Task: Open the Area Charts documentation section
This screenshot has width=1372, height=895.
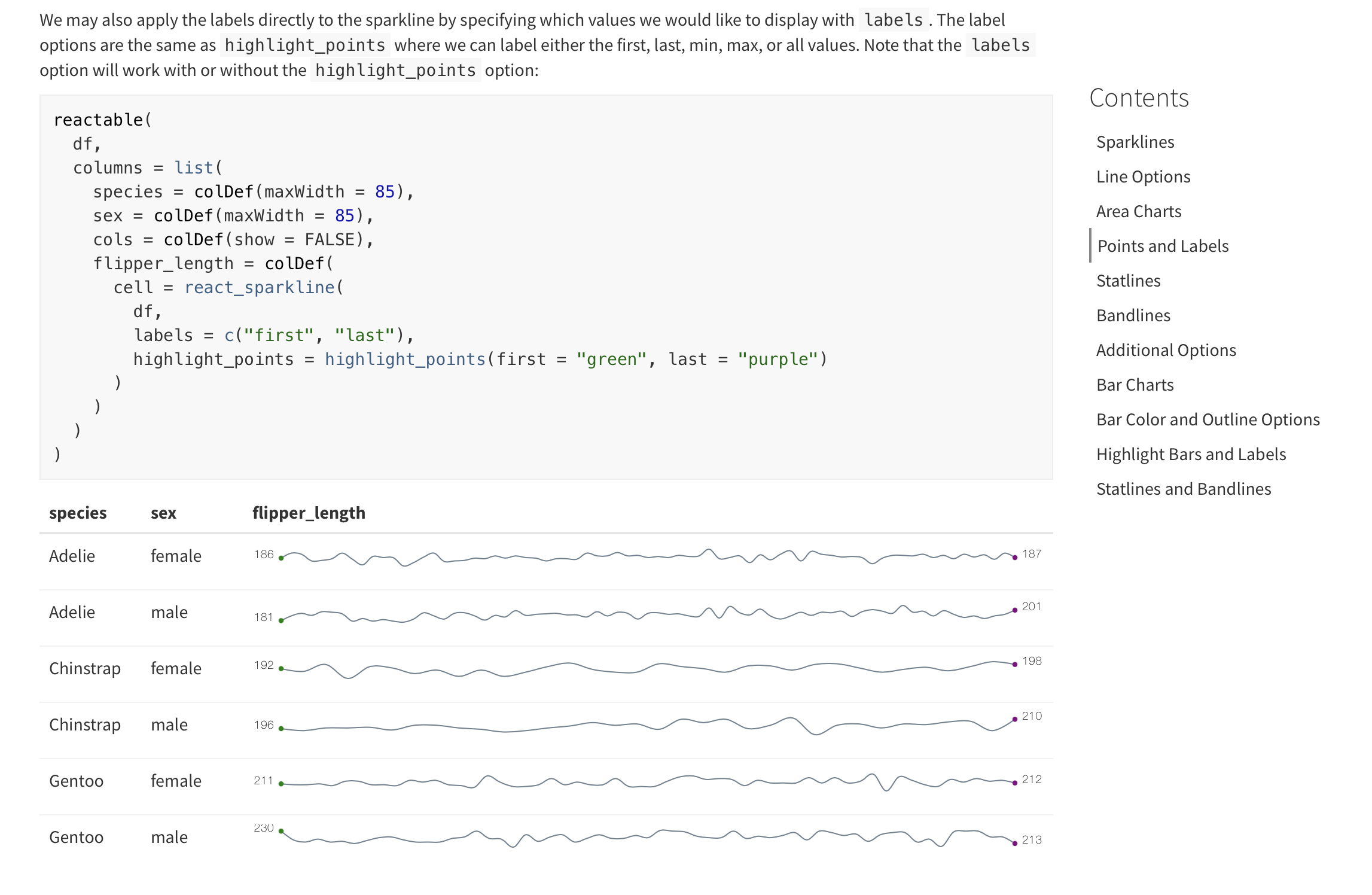Action: (1138, 211)
